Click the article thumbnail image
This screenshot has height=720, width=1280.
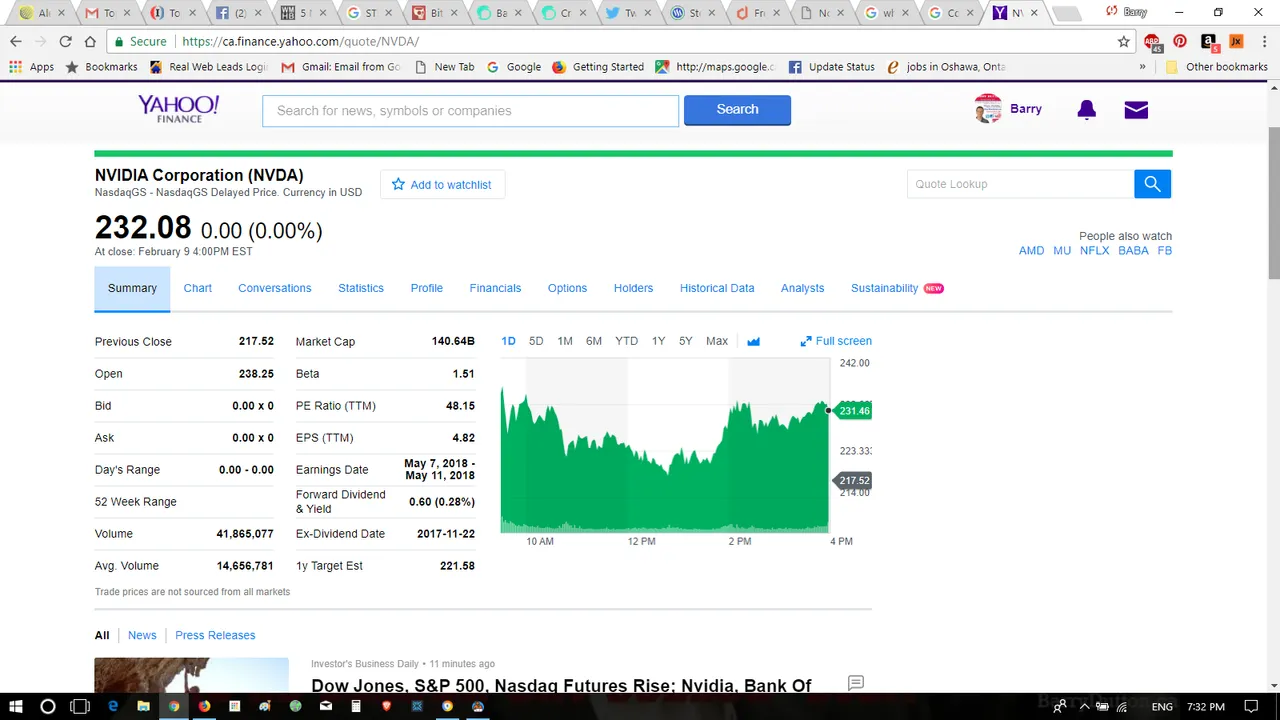pyautogui.click(x=191, y=674)
